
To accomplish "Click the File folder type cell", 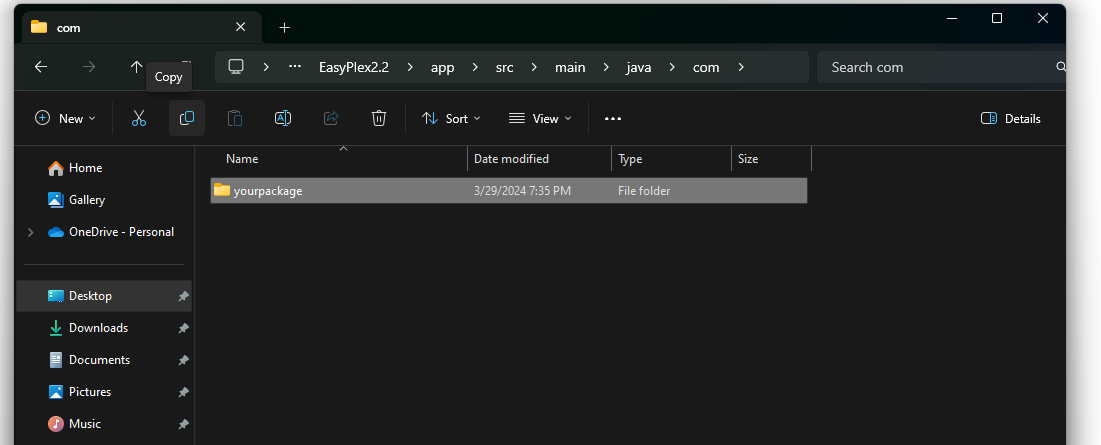I will tap(644, 191).
